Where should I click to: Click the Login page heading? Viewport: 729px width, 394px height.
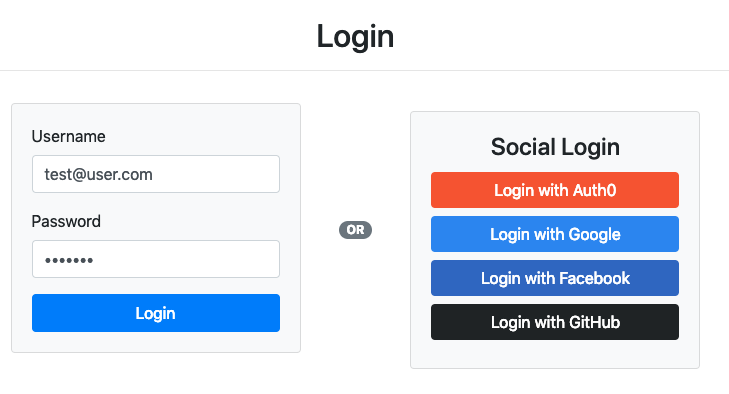coord(355,36)
